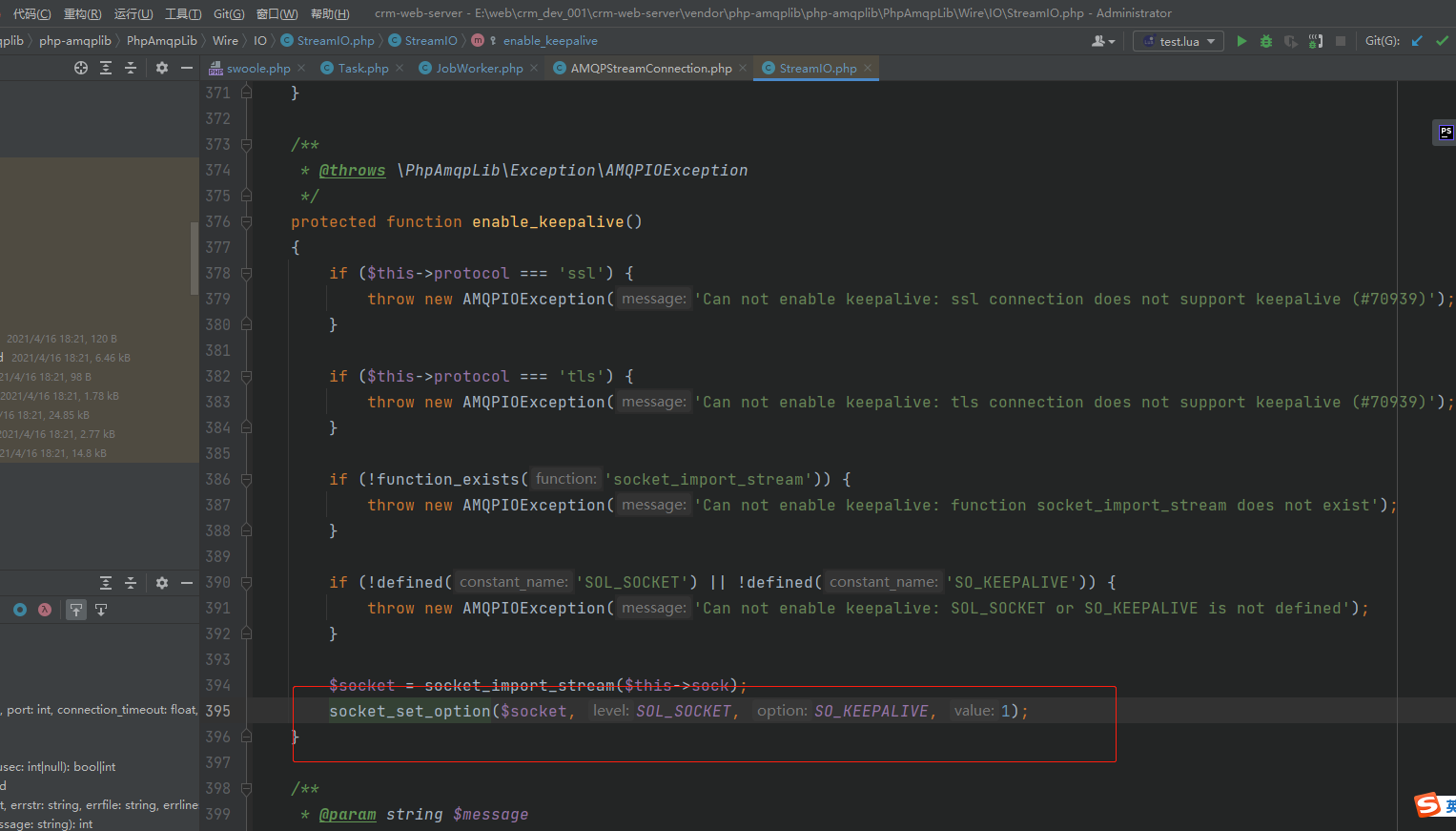The height and width of the screenshot is (831, 1456).
Task: Start debugging with the bug icon
Action: click(1265, 41)
